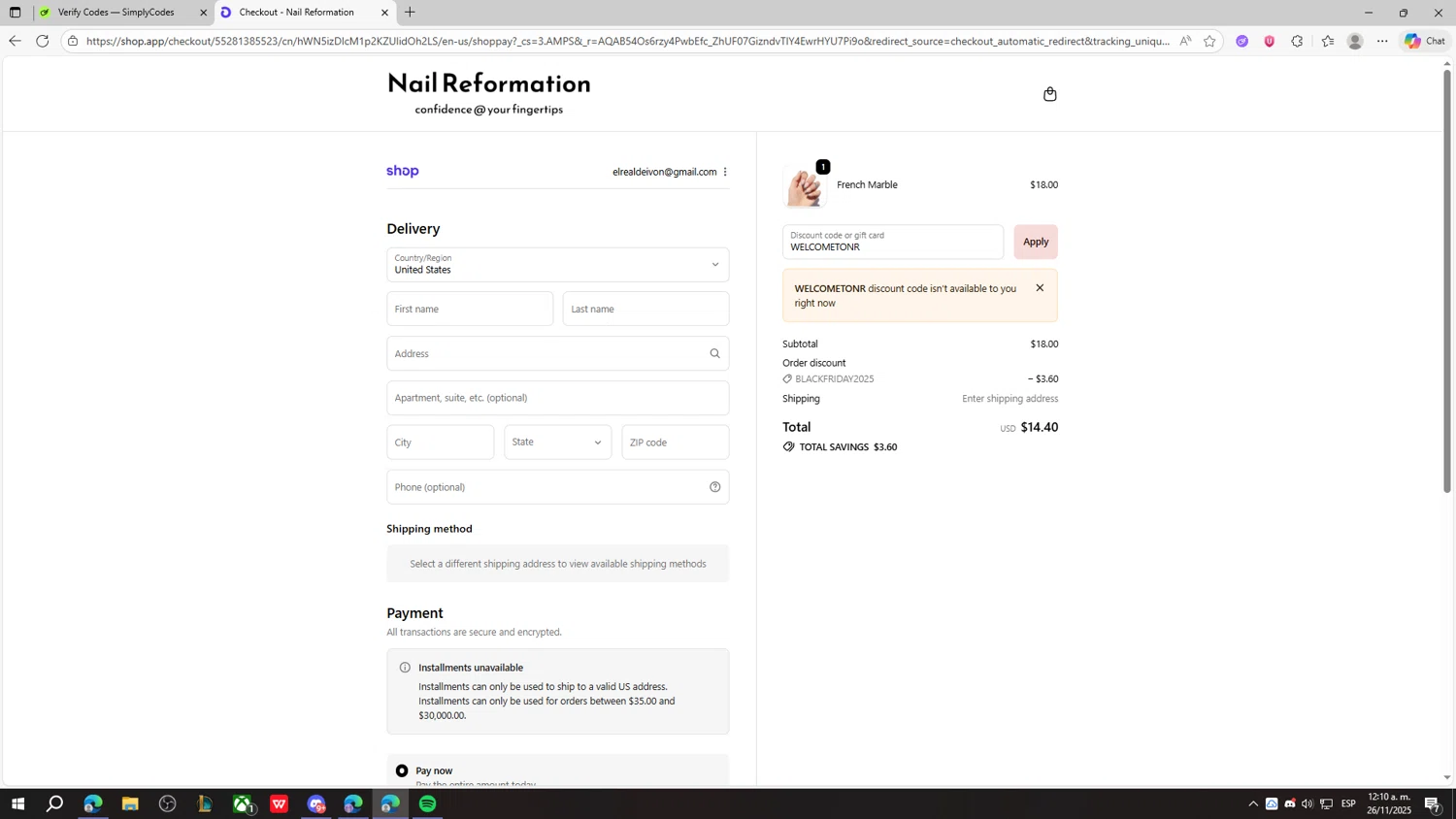Click the address search magnifier icon

point(714,353)
